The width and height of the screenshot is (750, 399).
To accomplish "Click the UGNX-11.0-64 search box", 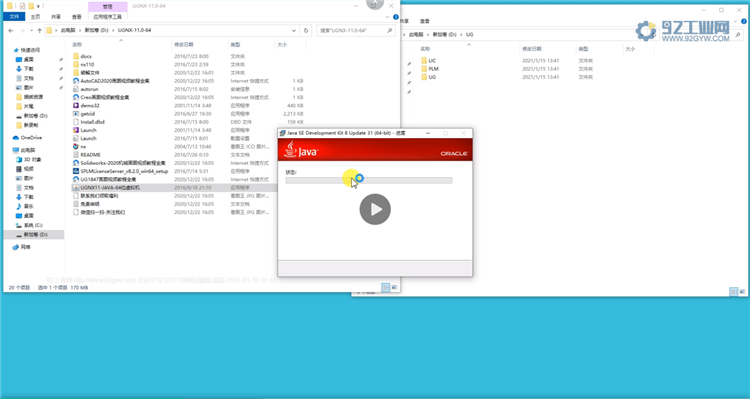I will [355, 30].
